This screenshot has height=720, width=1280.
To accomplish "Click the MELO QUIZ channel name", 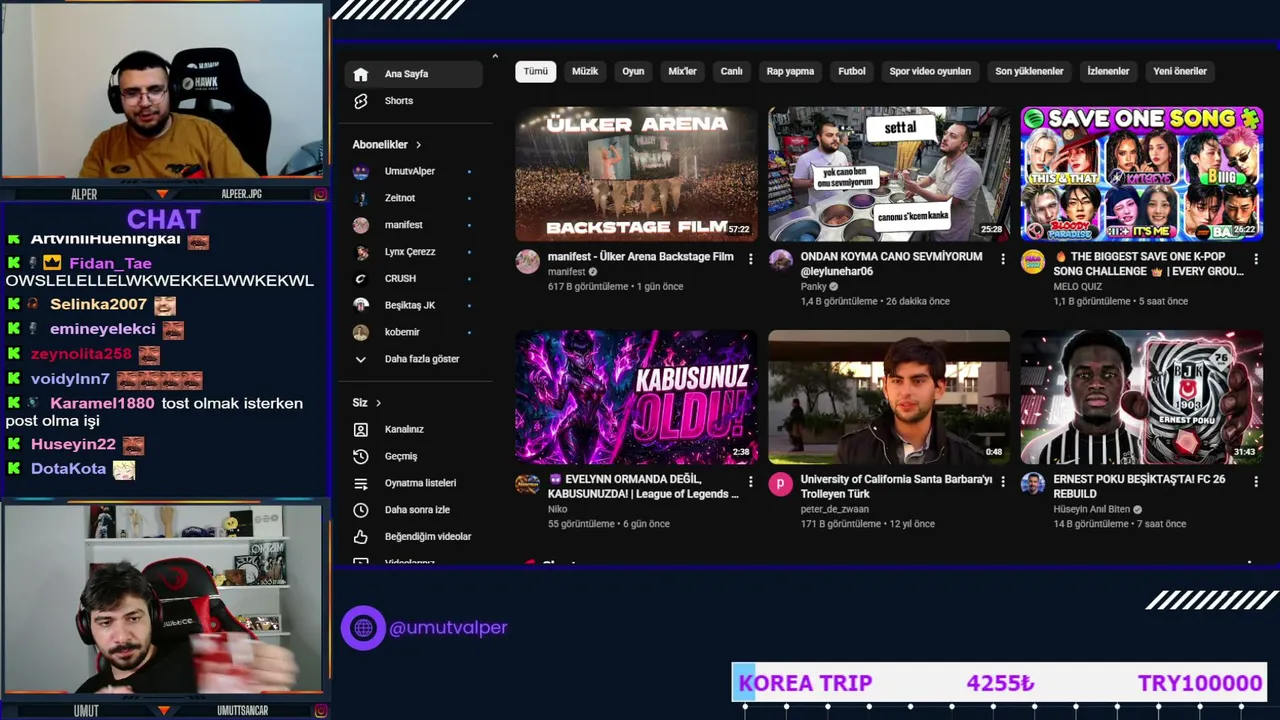I will tap(1078, 286).
